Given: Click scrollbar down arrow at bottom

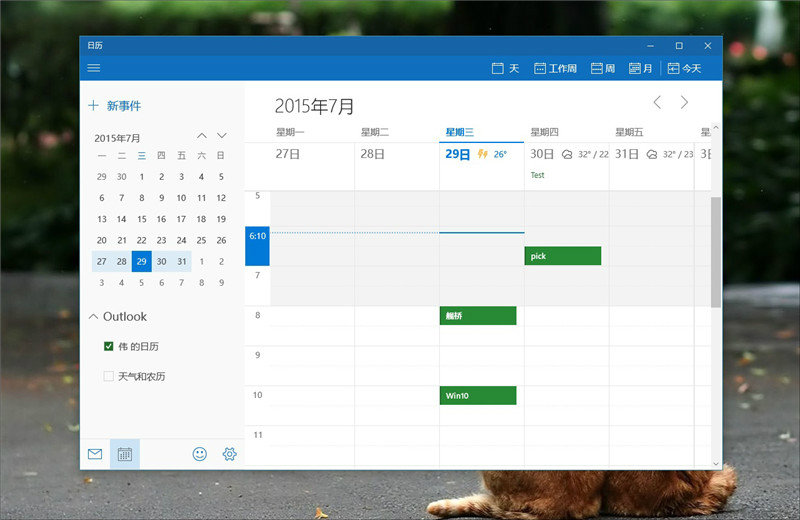Looking at the screenshot, I should [716, 463].
